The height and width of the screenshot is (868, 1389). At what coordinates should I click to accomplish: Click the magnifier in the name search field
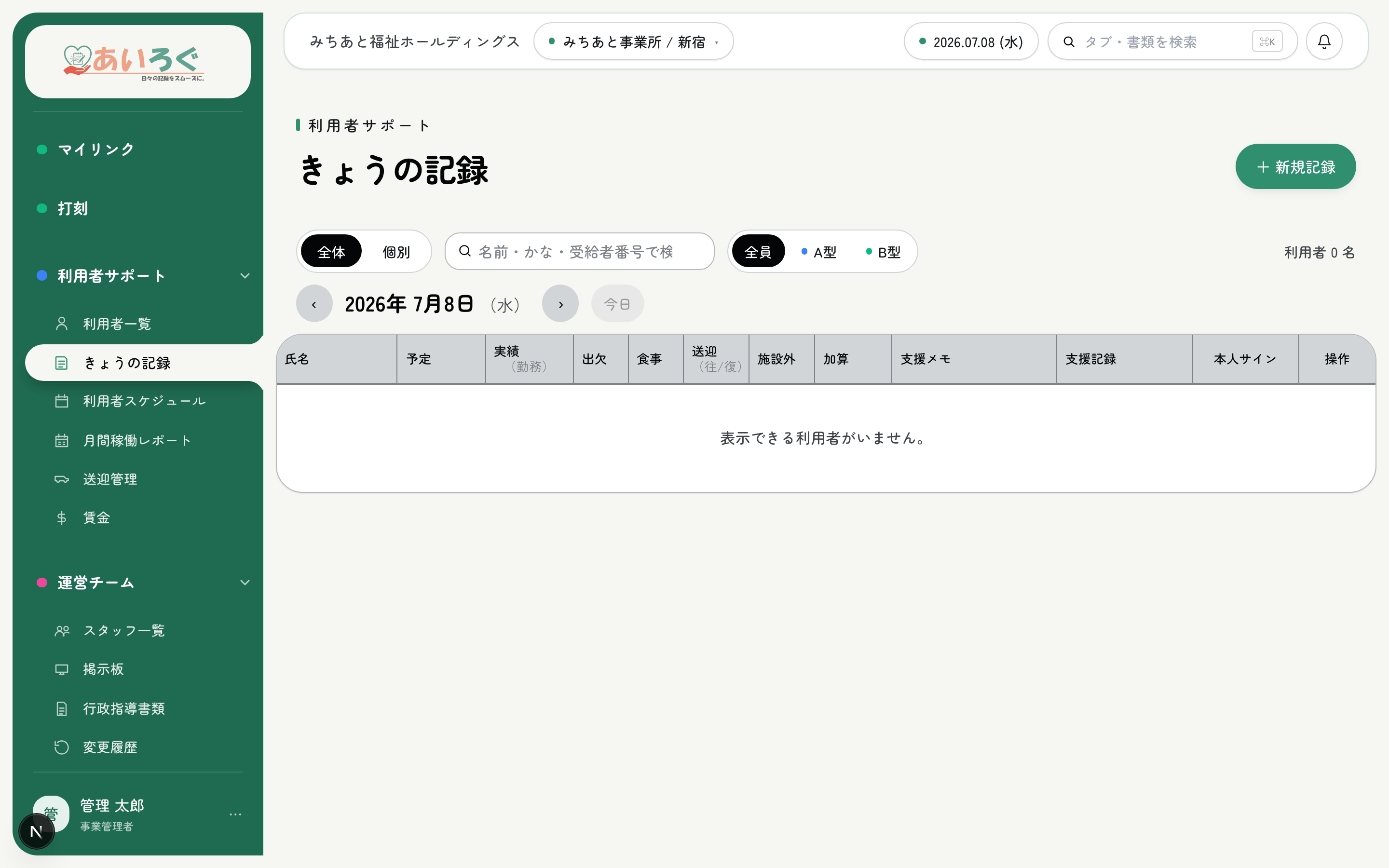pyautogui.click(x=465, y=251)
